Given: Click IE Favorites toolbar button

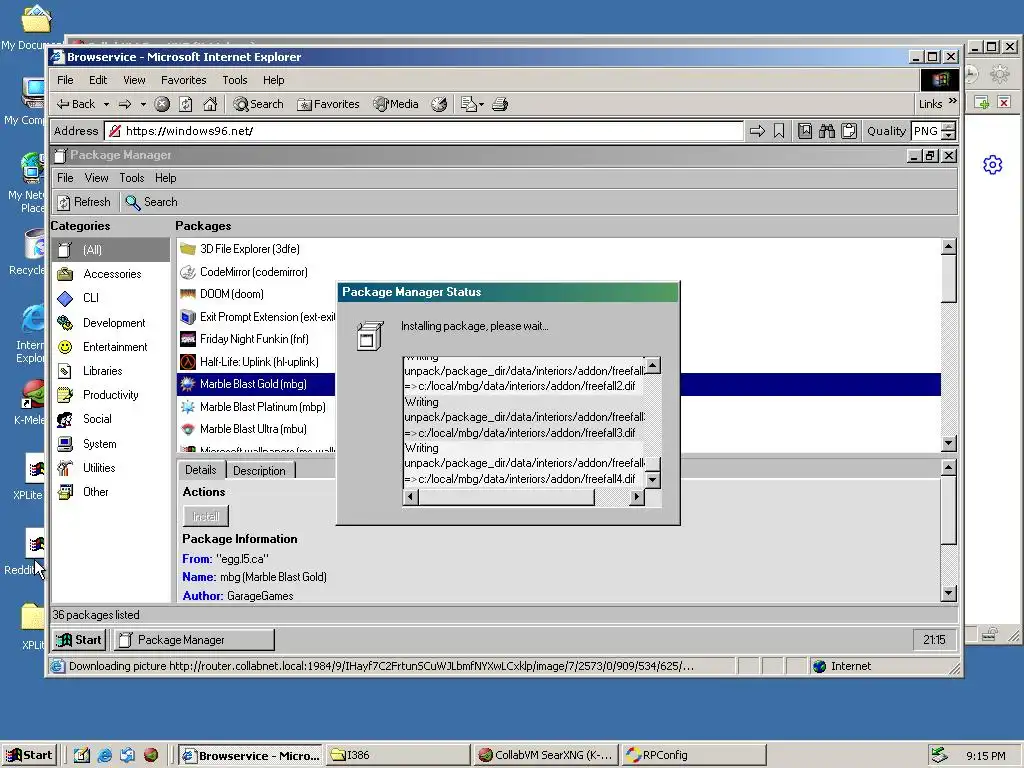Looking at the screenshot, I should click(x=328, y=104).
